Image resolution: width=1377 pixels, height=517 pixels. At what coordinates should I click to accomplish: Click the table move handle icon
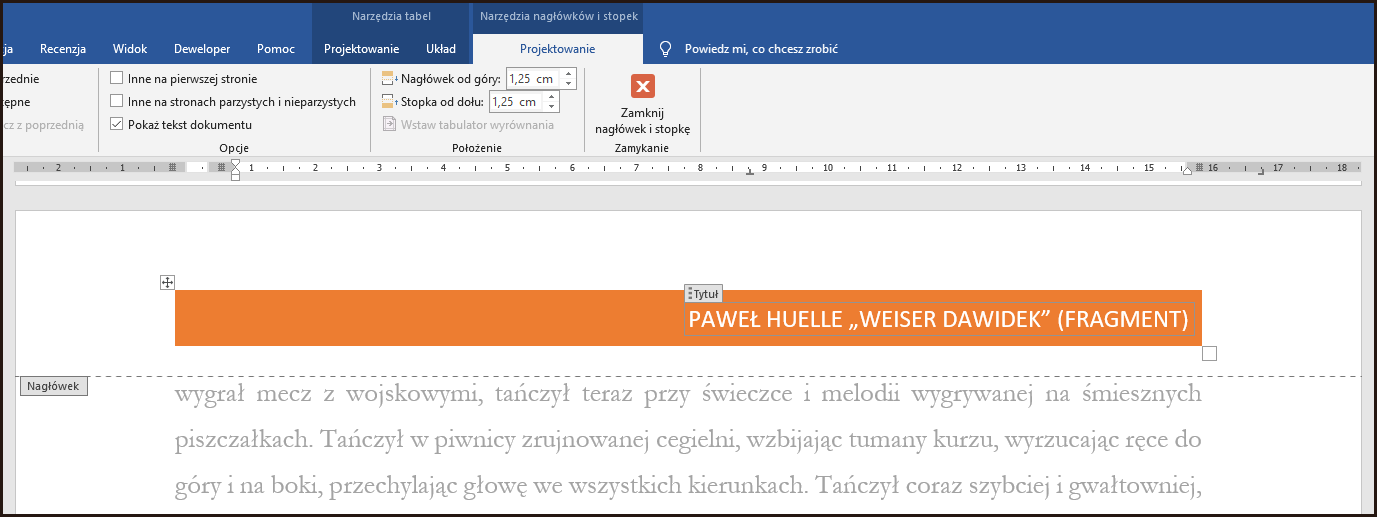point(168,283)
